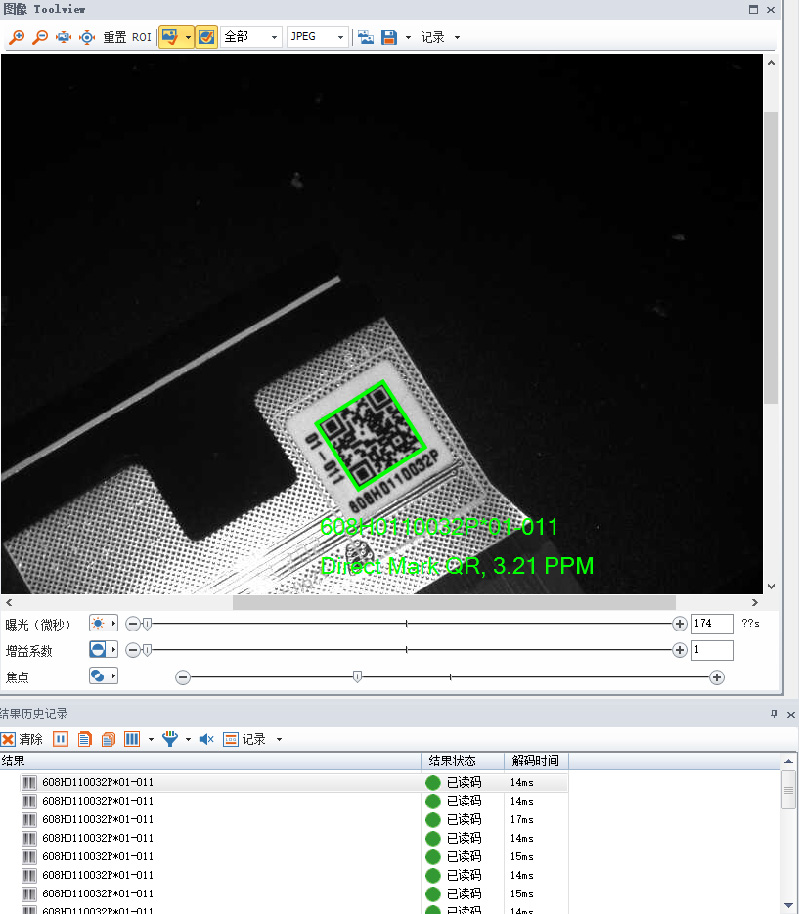Click the focus mode icon
Viewport: 799px width, 914px height.
pyautogui.click(x=98, y=676)
